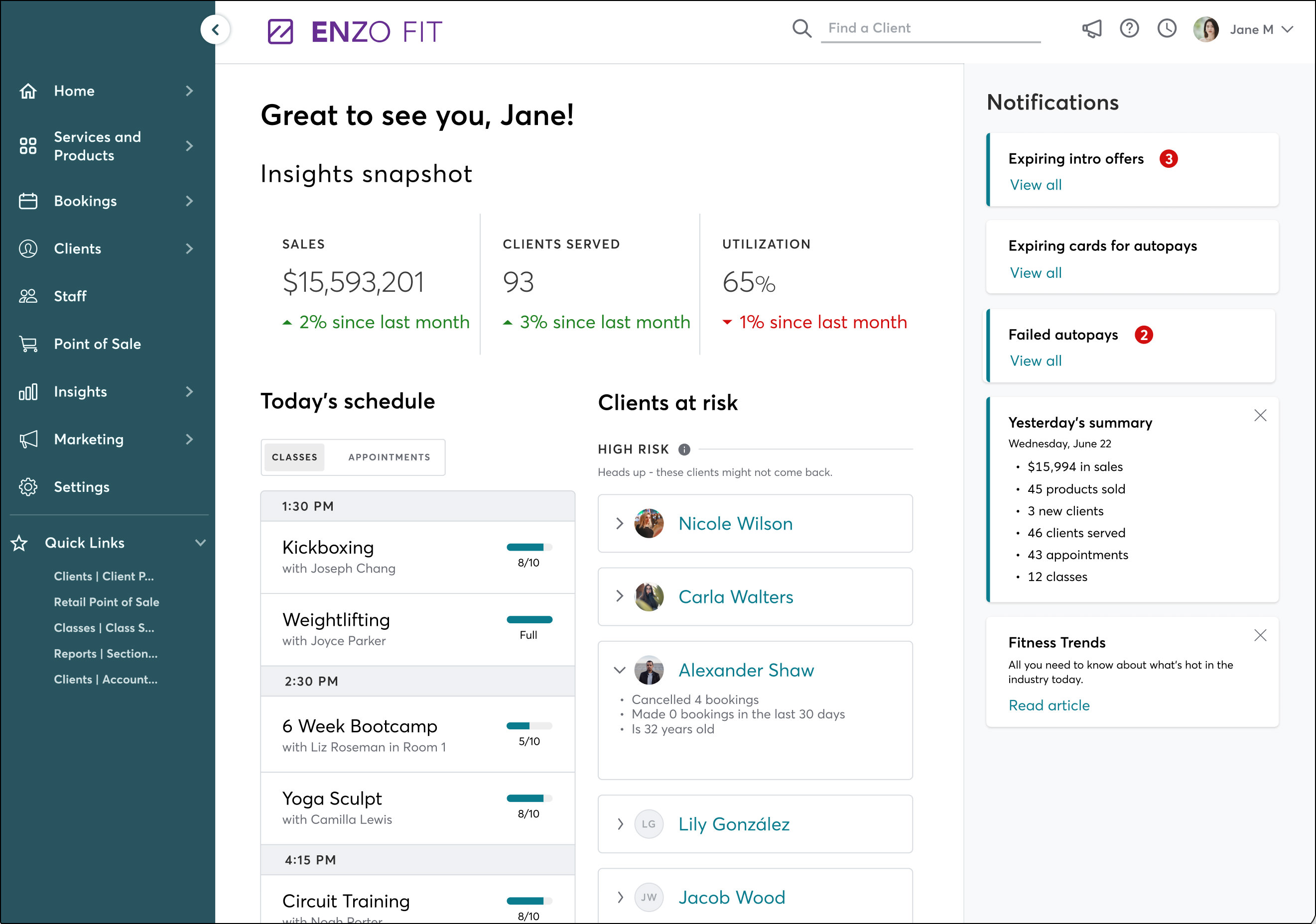This screenshot has height=924, width=1316.
Task: Click the Weightlifting Full capacity bar
Action: [x=529, y=620]
